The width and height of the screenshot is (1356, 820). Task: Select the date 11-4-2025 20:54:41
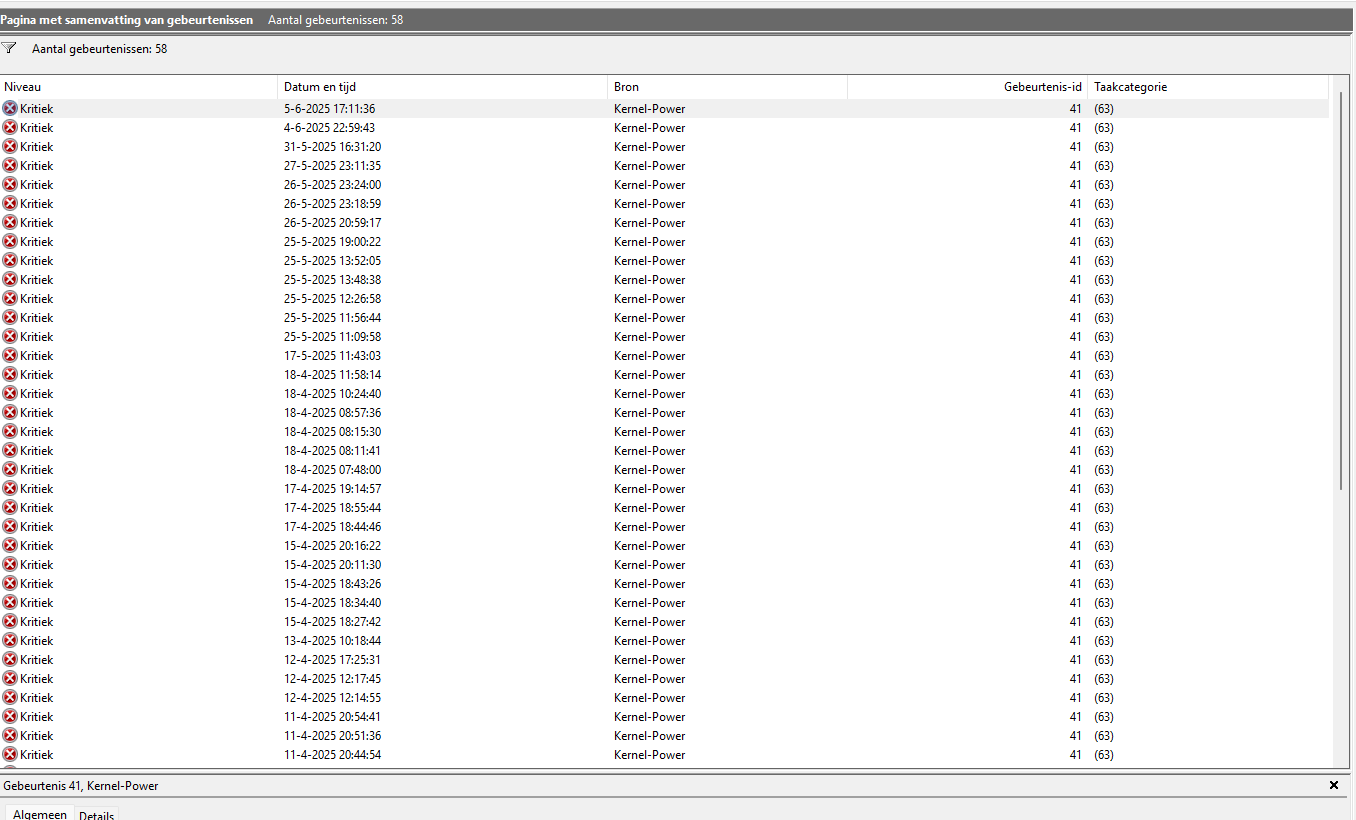click(332, 717)
